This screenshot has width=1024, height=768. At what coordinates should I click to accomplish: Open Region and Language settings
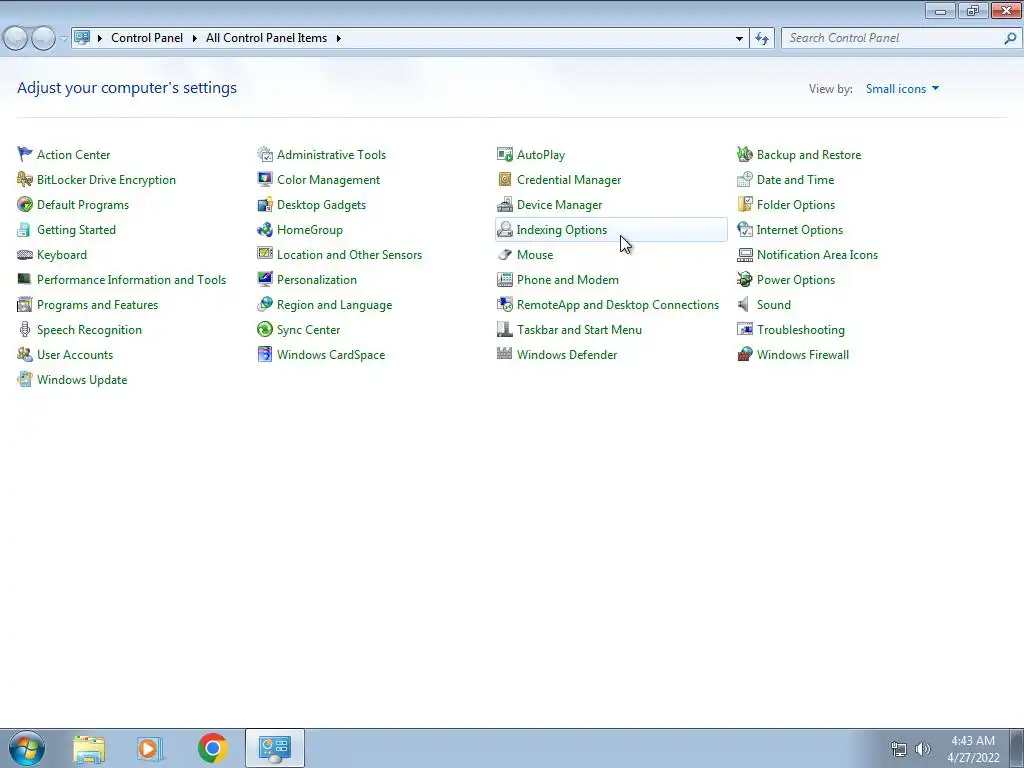click(x=334, y=305)
